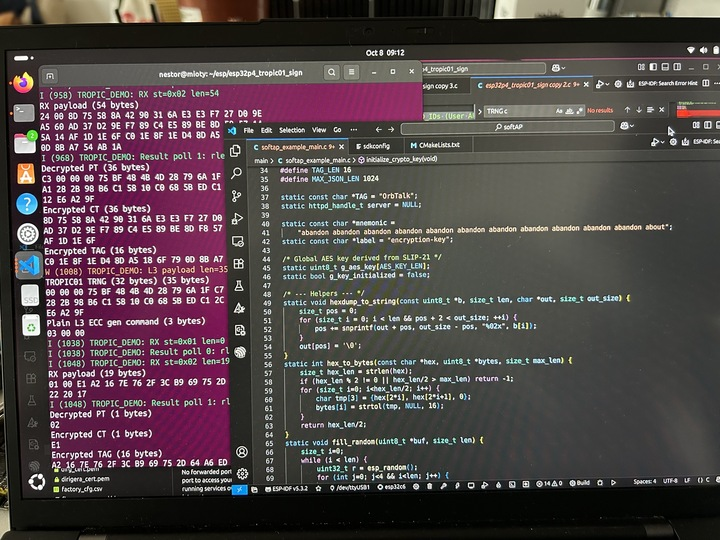720x540 pixels.
Task: Open the Testing flask view in activity bar
Action: (x=239, y=286)
